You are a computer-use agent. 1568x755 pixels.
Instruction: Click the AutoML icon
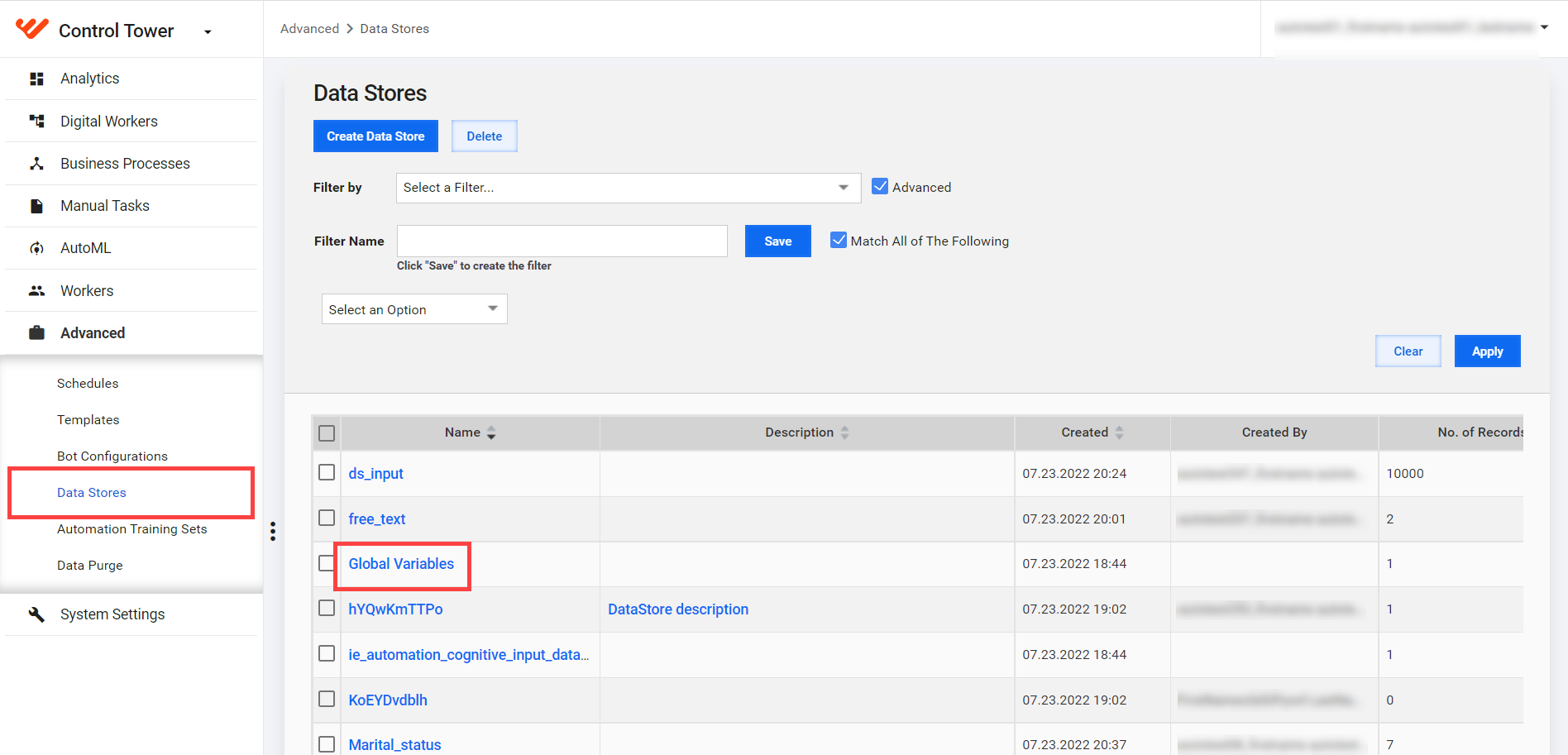click(x=36, y=248)
